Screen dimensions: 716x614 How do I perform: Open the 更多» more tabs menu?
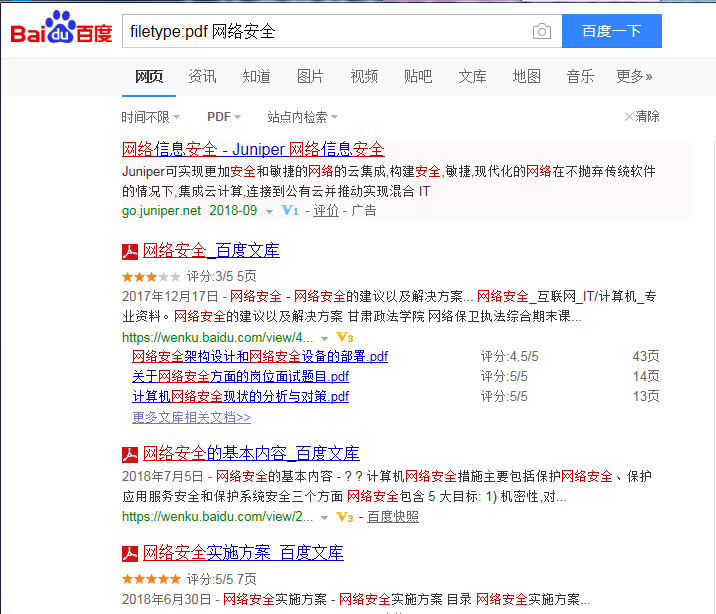[x=634, y=76]
